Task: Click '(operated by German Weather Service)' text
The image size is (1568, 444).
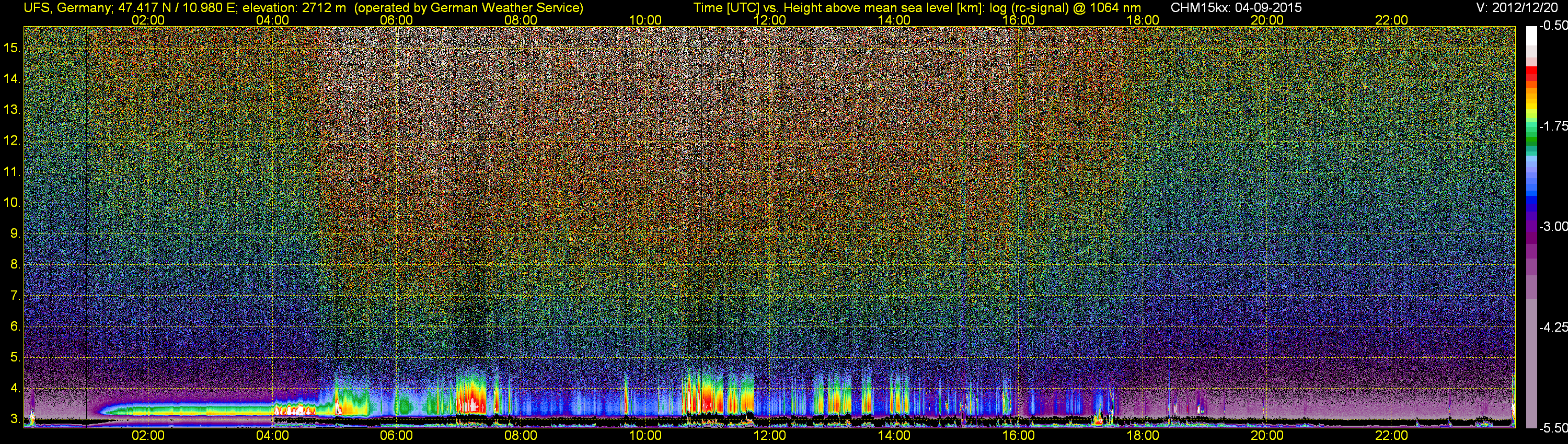Action: (x=469, y=8)
